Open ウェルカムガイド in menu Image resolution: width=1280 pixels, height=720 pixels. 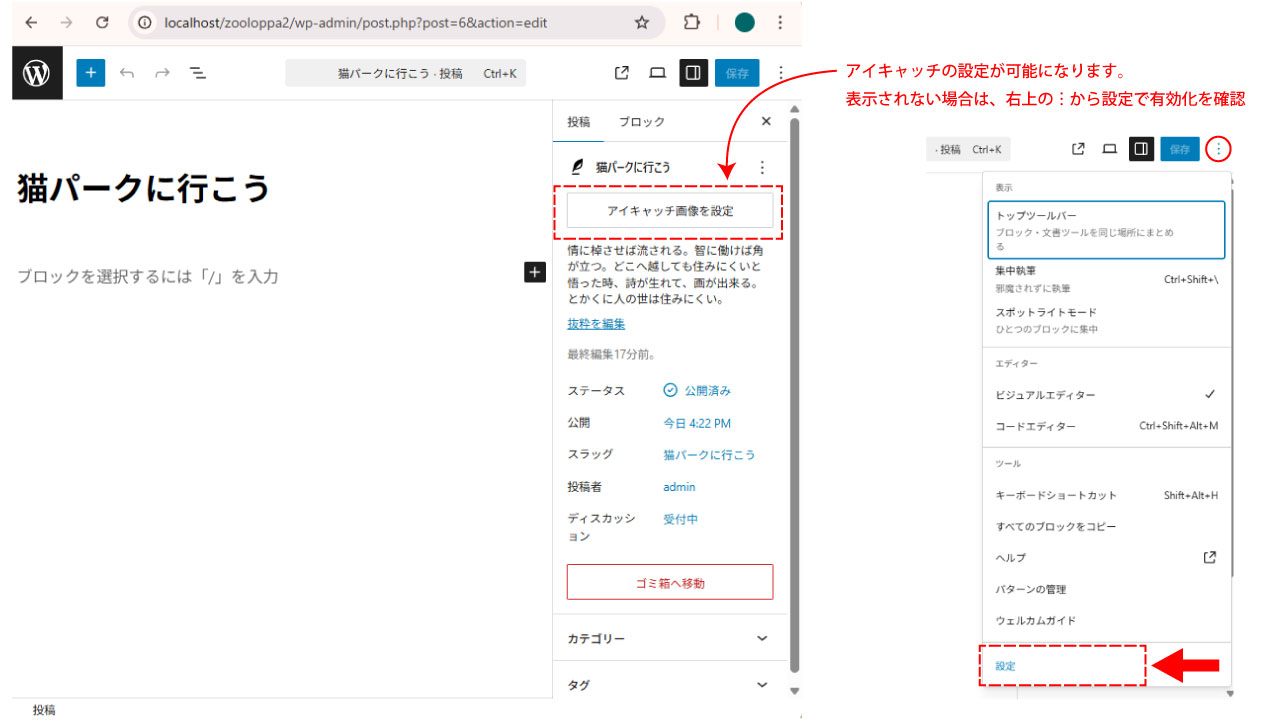tap(1106, 620)
